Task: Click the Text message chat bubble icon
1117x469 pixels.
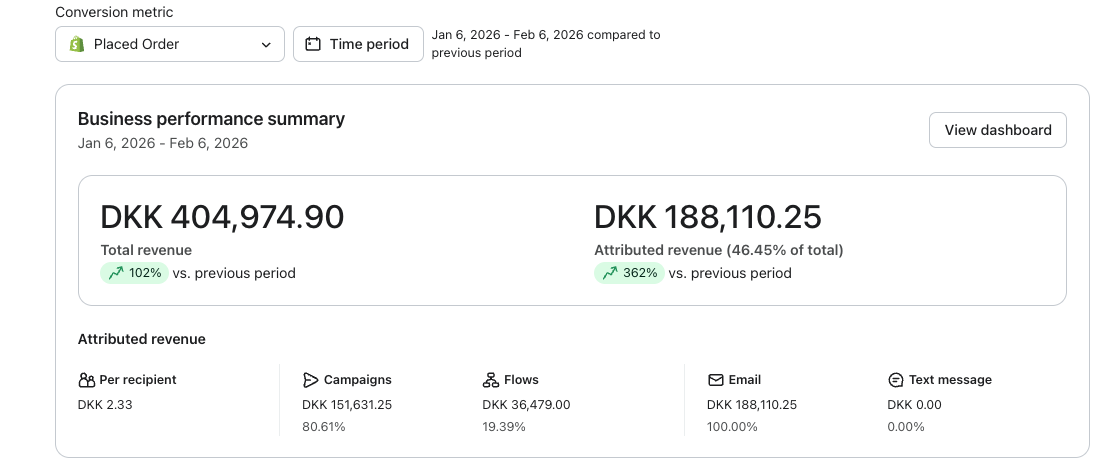Action: 895,380
